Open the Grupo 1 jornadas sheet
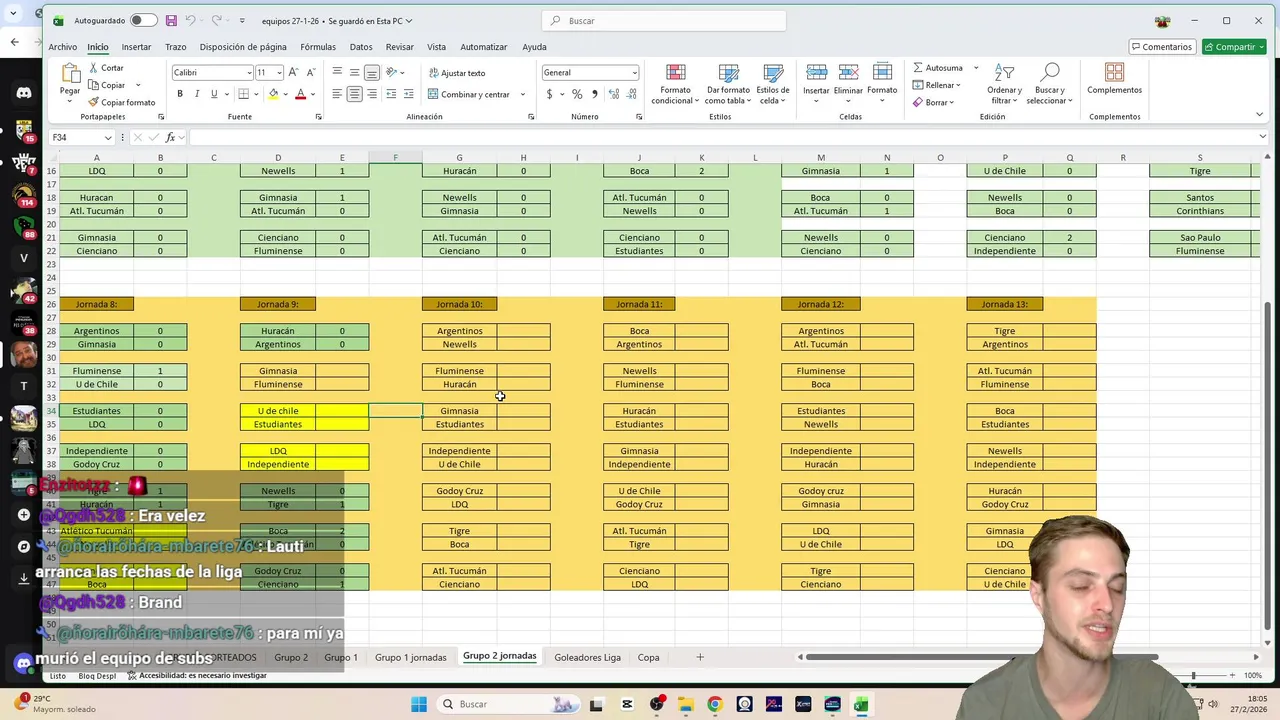Viewport: 1280px width, 720px height. click(x=410, y=657)
